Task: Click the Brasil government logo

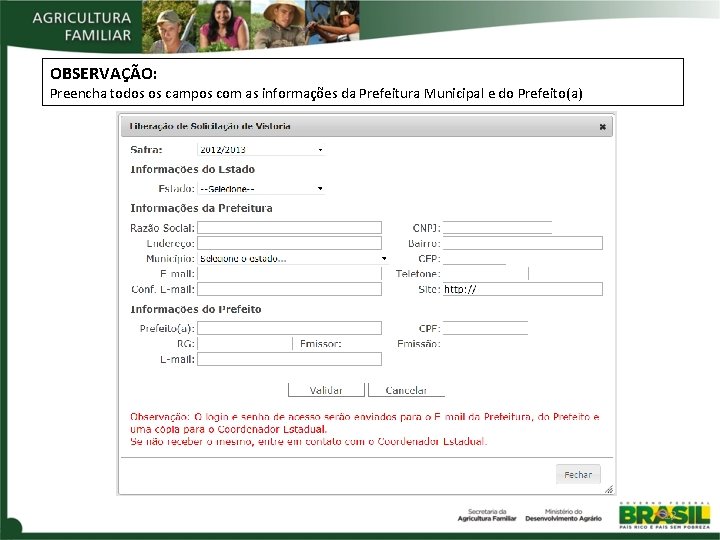Action: click(x=664, y=516)
